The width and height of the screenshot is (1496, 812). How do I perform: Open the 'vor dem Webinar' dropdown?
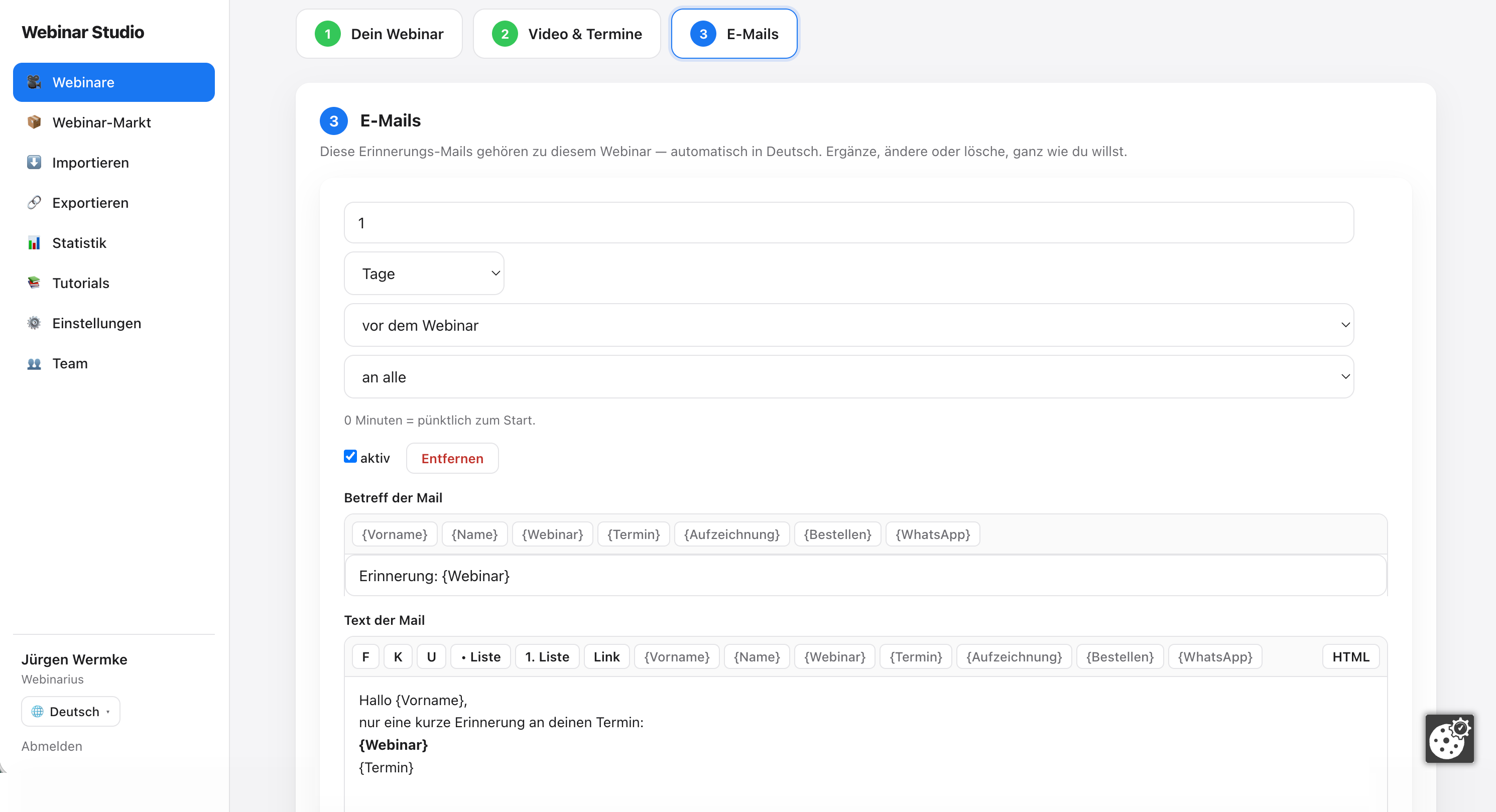click(848, 325)
